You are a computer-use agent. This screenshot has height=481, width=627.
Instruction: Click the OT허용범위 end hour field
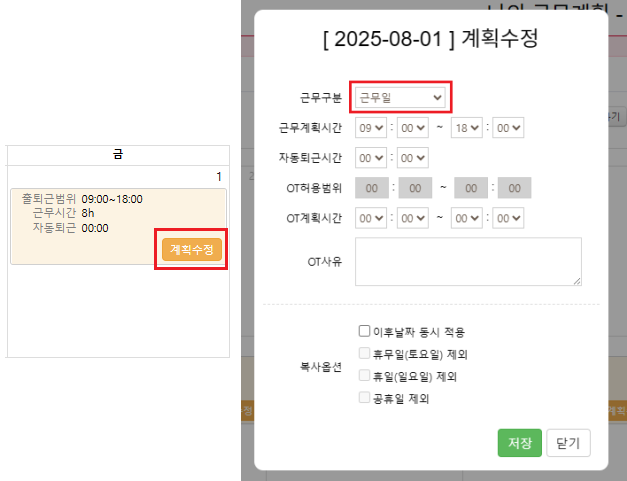tap(471, 188)
